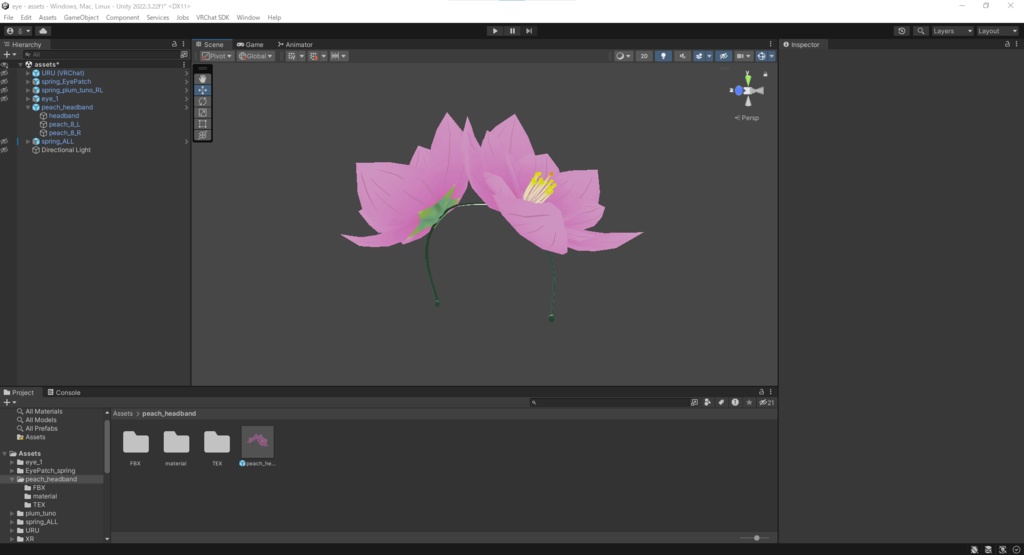The height and width of the screenshot is (555, 1024).
Task: Click the search magnifier icon in top bar
Action: 919,31
